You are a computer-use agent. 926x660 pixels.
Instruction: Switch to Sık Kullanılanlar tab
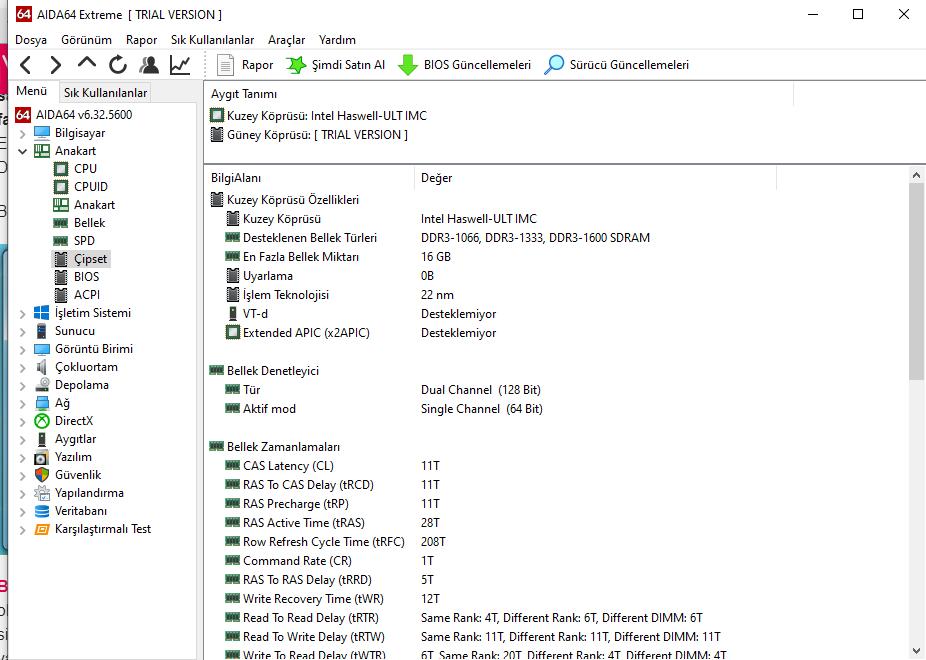pos(105,93)
